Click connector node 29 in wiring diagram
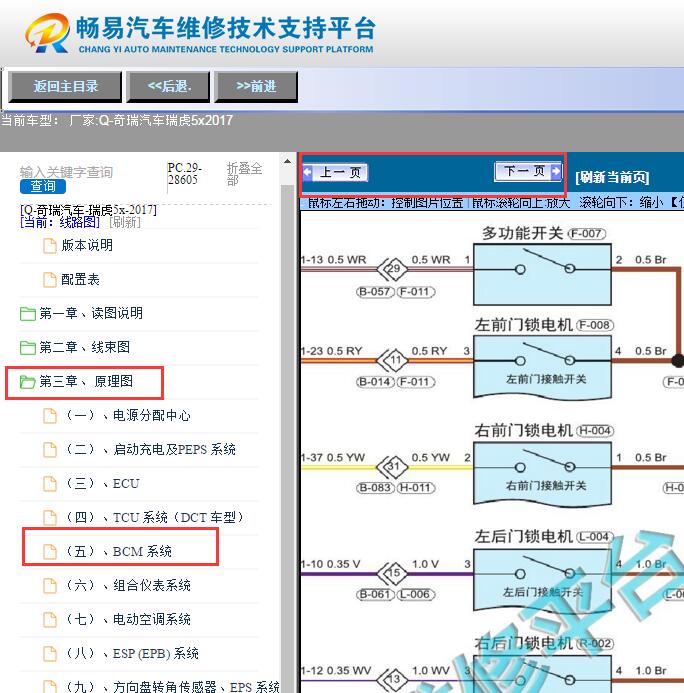This screenshot has height=693, width=684. pyautogui.click(x=393, y=268)
